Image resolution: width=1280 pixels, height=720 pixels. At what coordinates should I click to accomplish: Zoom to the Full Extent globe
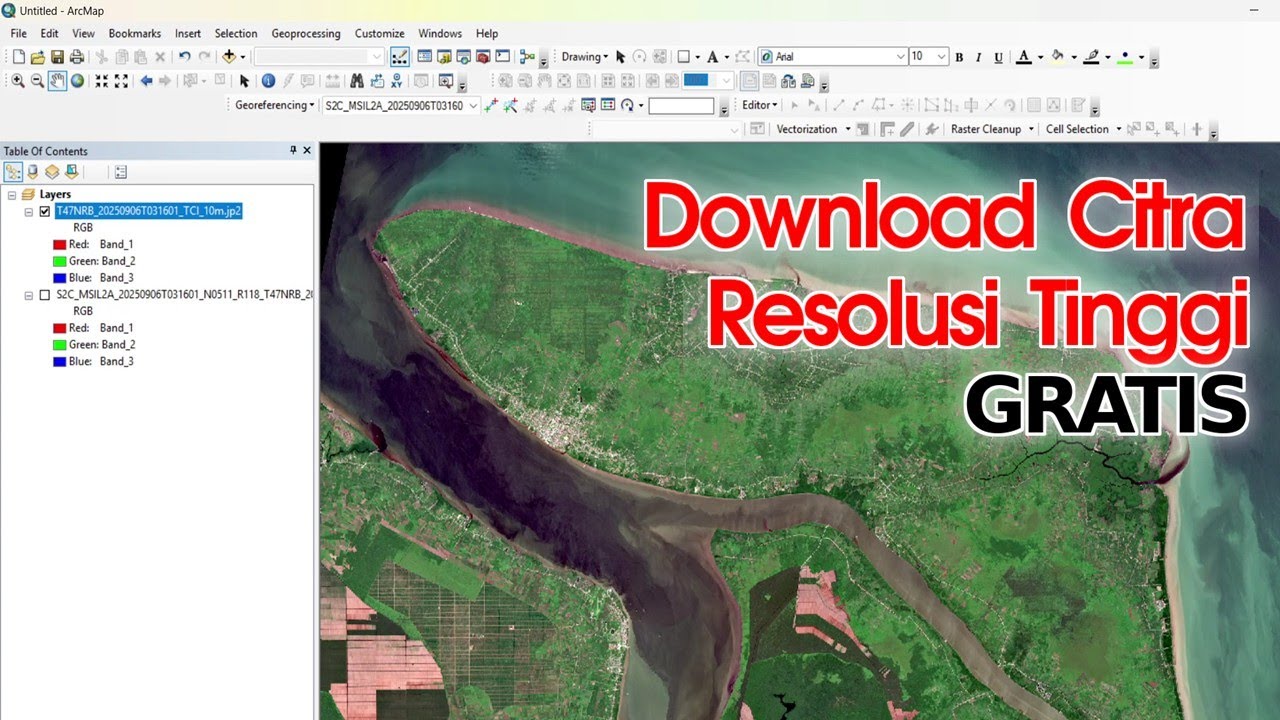(x=77, y=81)
